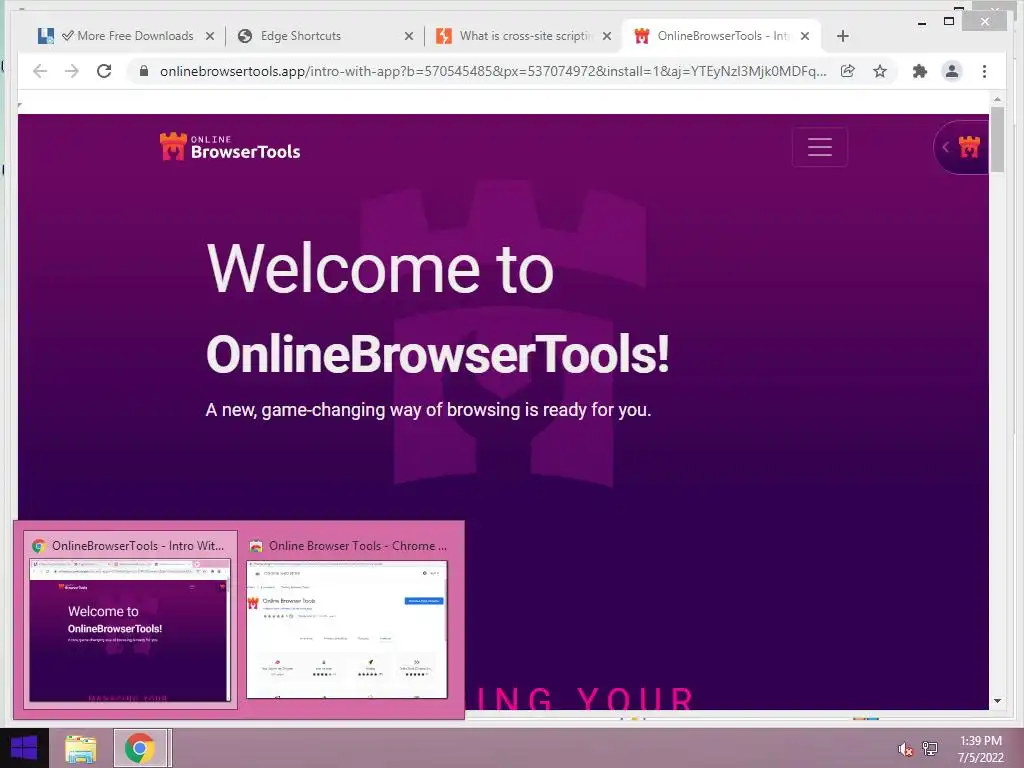Switch to More Free Downloads tab

[127, 36]
